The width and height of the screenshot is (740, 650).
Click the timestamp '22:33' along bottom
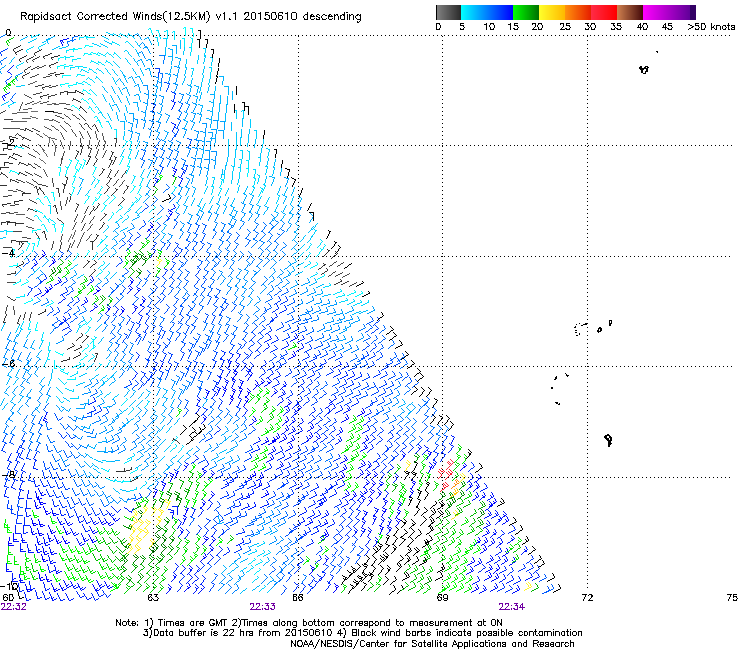click(262, 607)
